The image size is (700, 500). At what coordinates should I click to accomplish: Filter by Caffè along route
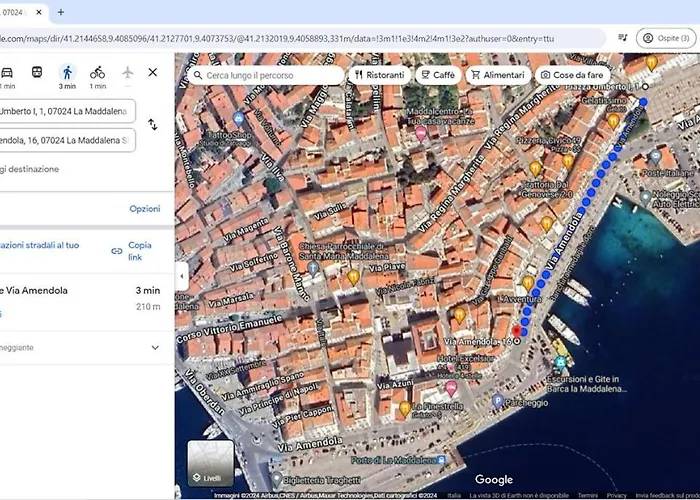coord(436,75)
